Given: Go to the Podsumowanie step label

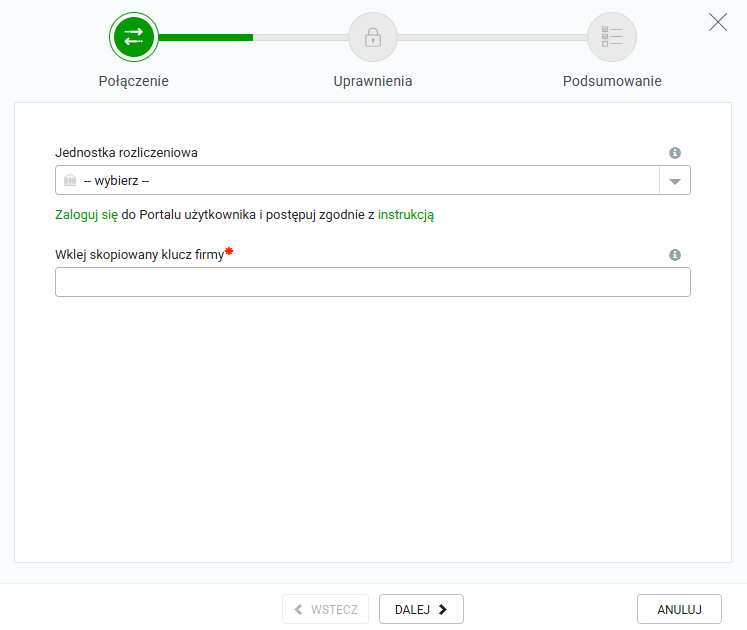Looking at the screenshot, I should tap(612, 82).
